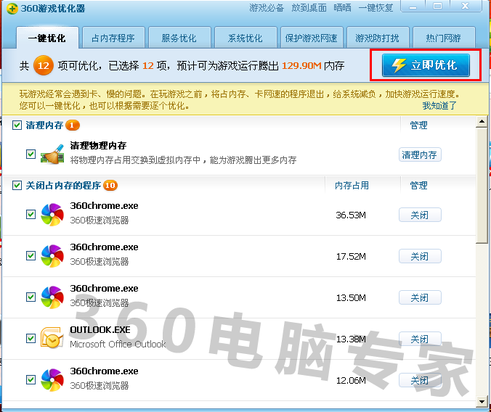Maximize the 360游戏优化器 window

pyautogui.click(x=438, y=6)
